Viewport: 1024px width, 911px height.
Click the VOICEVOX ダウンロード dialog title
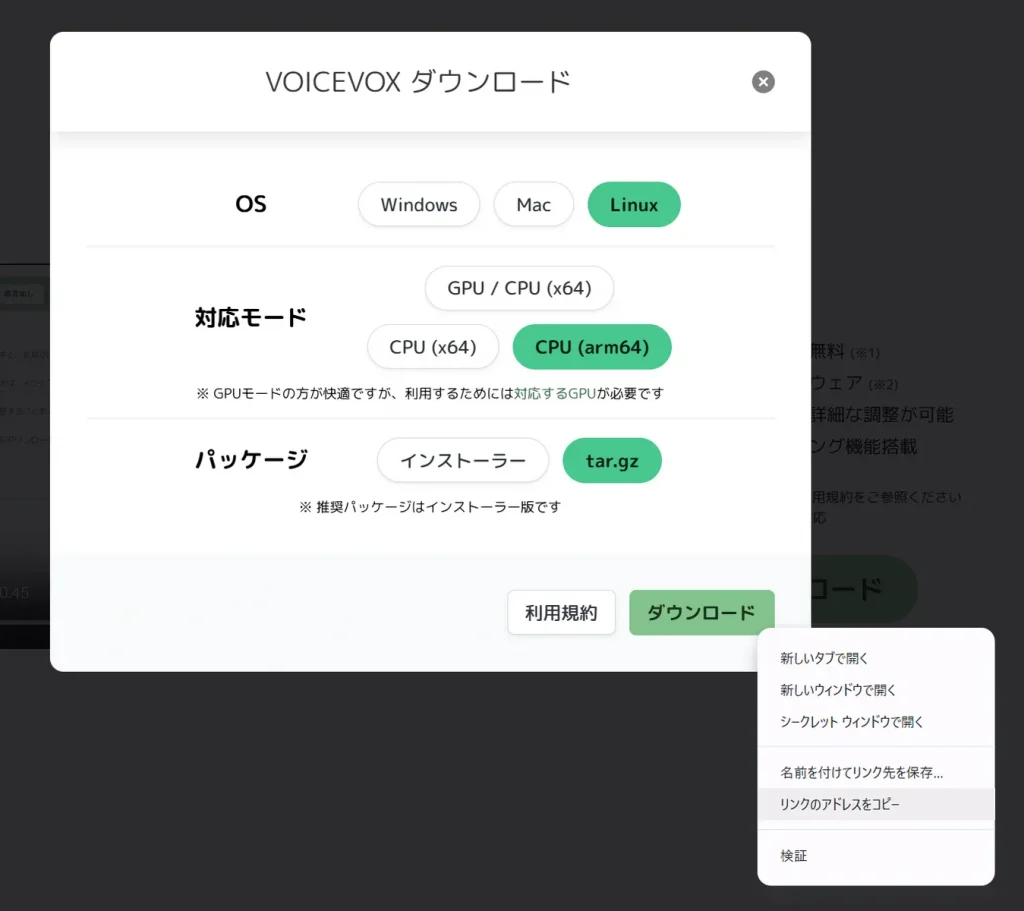tap(418, 82)
